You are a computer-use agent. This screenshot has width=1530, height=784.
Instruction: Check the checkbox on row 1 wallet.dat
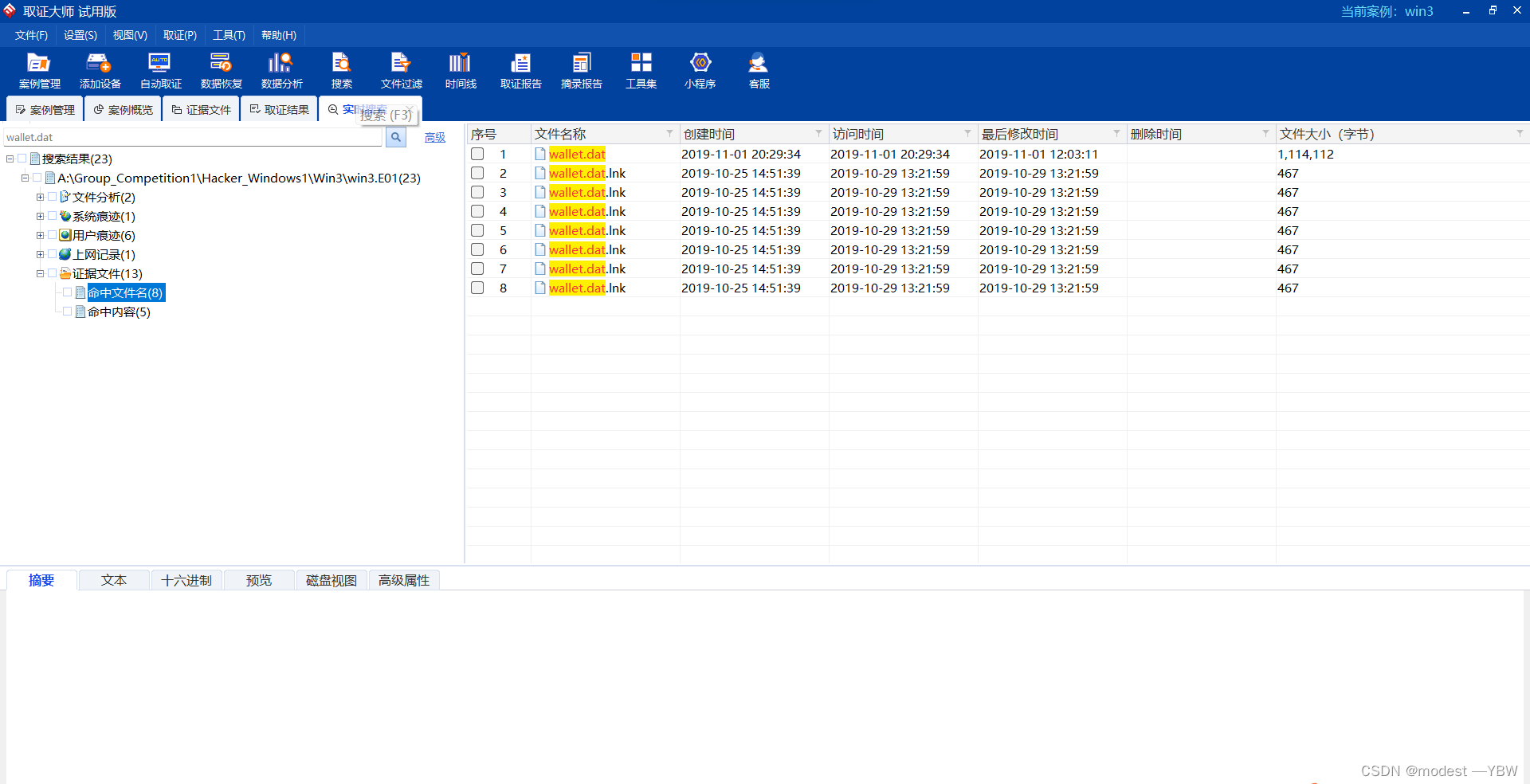477,154
